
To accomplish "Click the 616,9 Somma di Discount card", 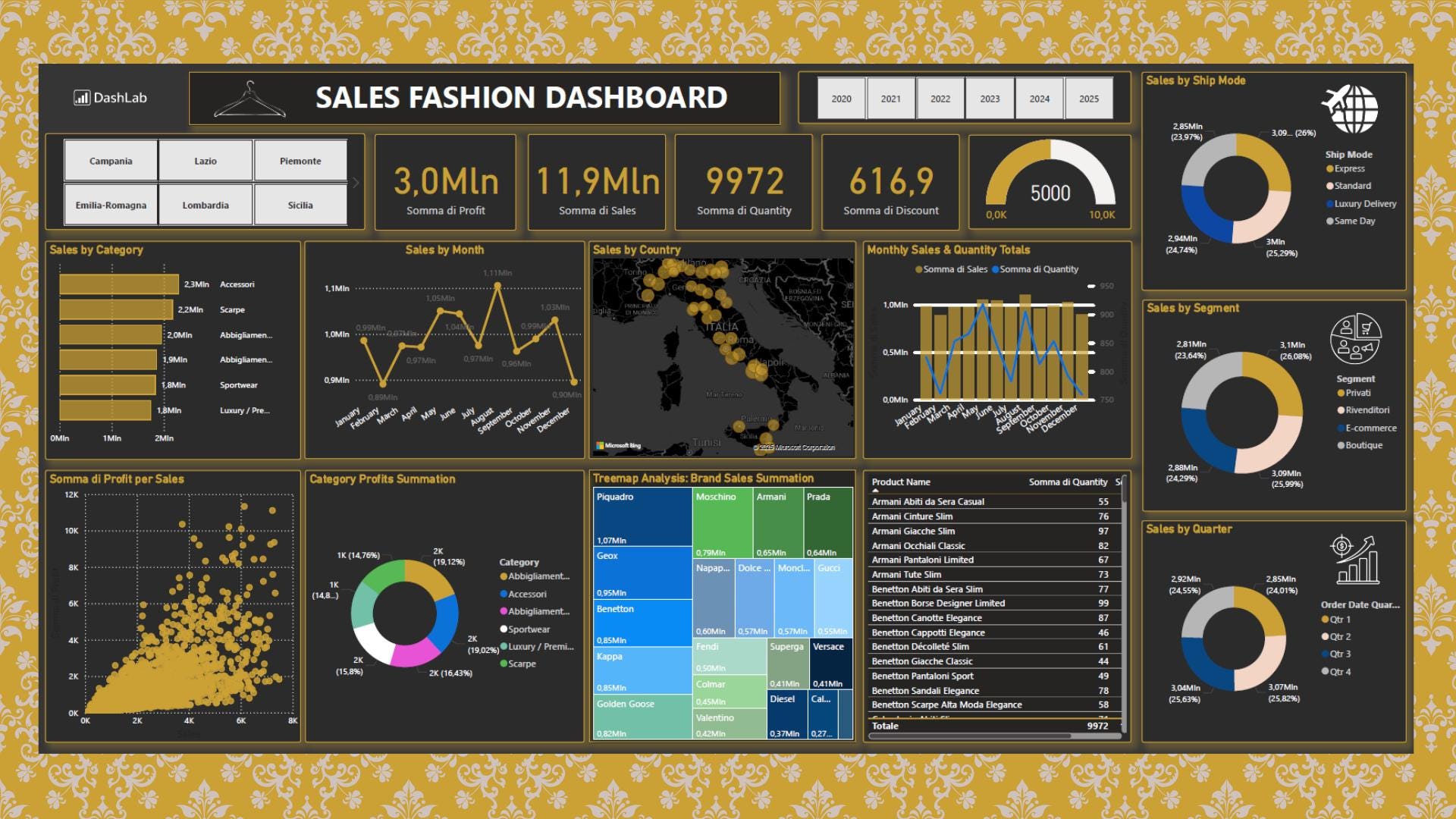I will (x=891, y=183).
